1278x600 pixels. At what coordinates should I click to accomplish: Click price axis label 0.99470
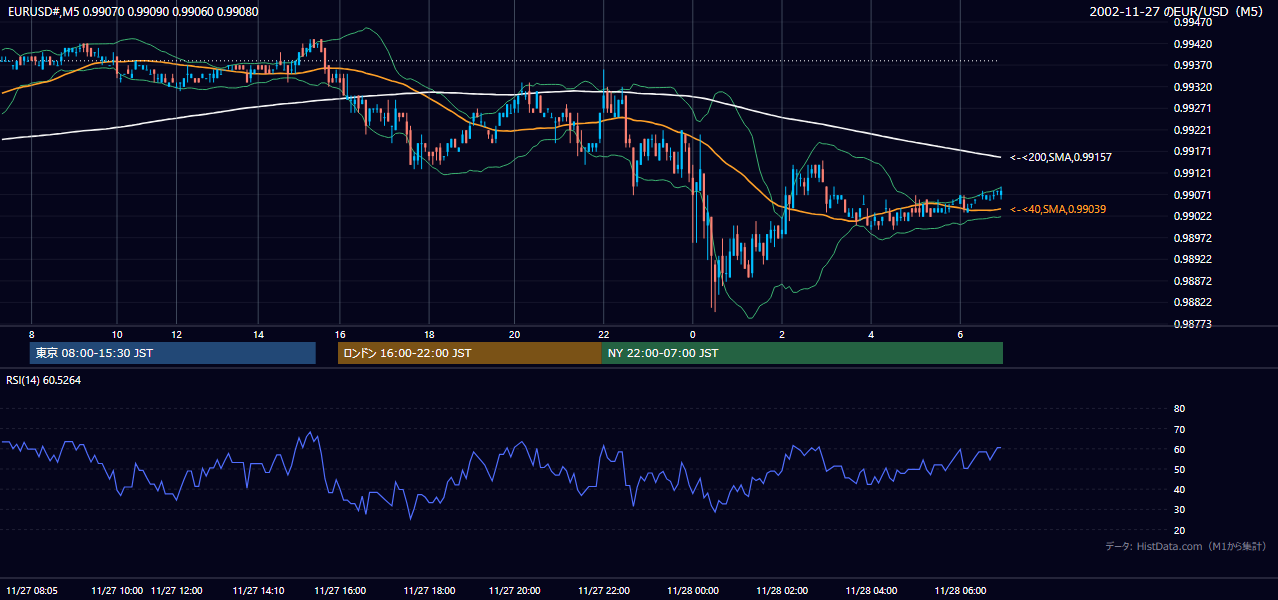1193,21
